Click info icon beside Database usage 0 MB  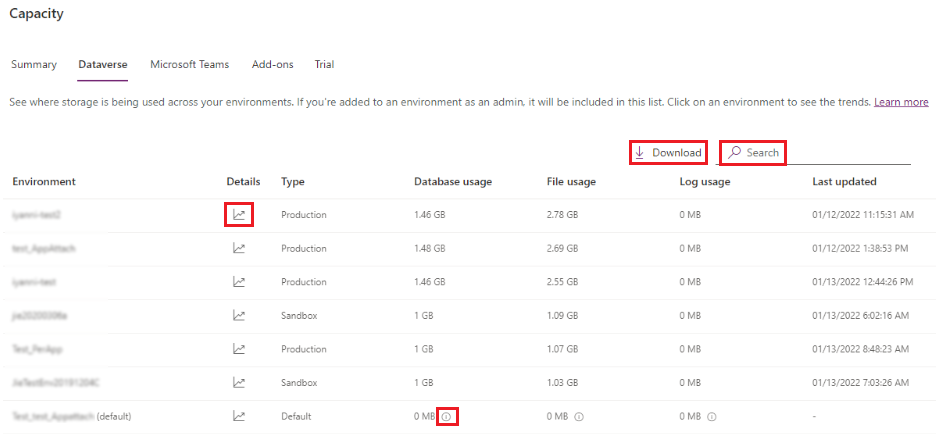click(448, 416)
